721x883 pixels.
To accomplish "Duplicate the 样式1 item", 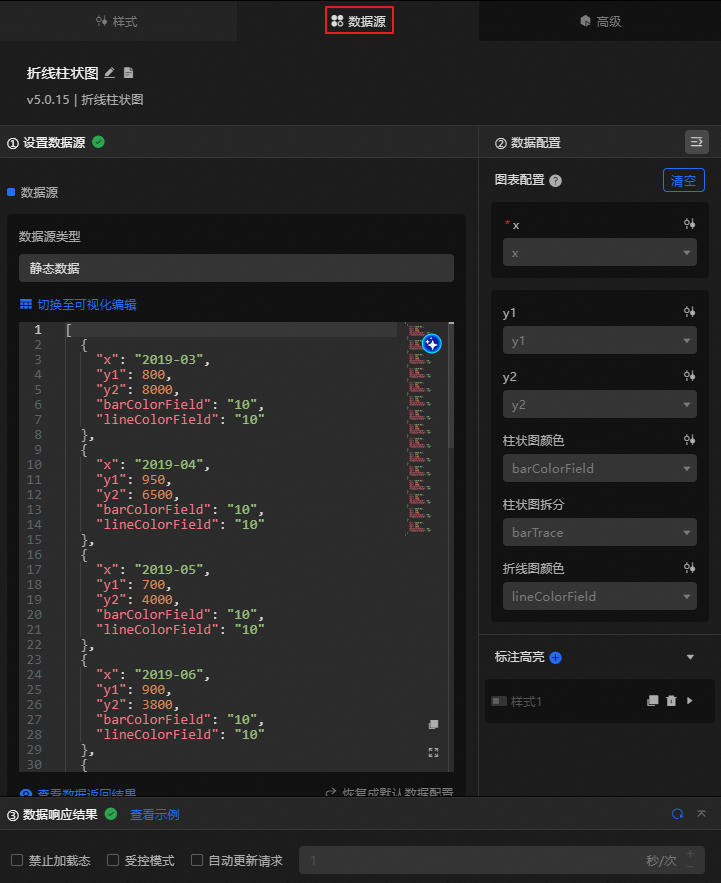I will pyautogui.click(x=652, y=701).
